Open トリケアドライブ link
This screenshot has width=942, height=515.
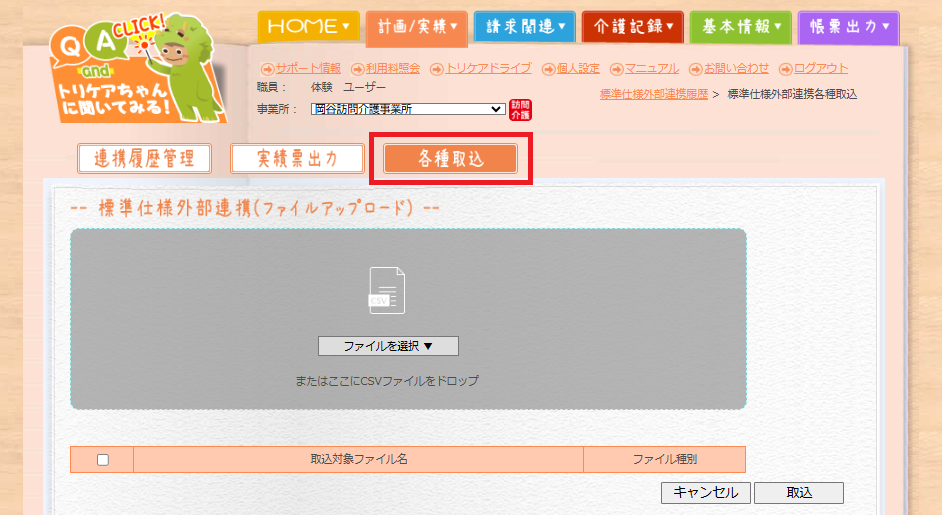pyautogui.click(x=483, y=68)
